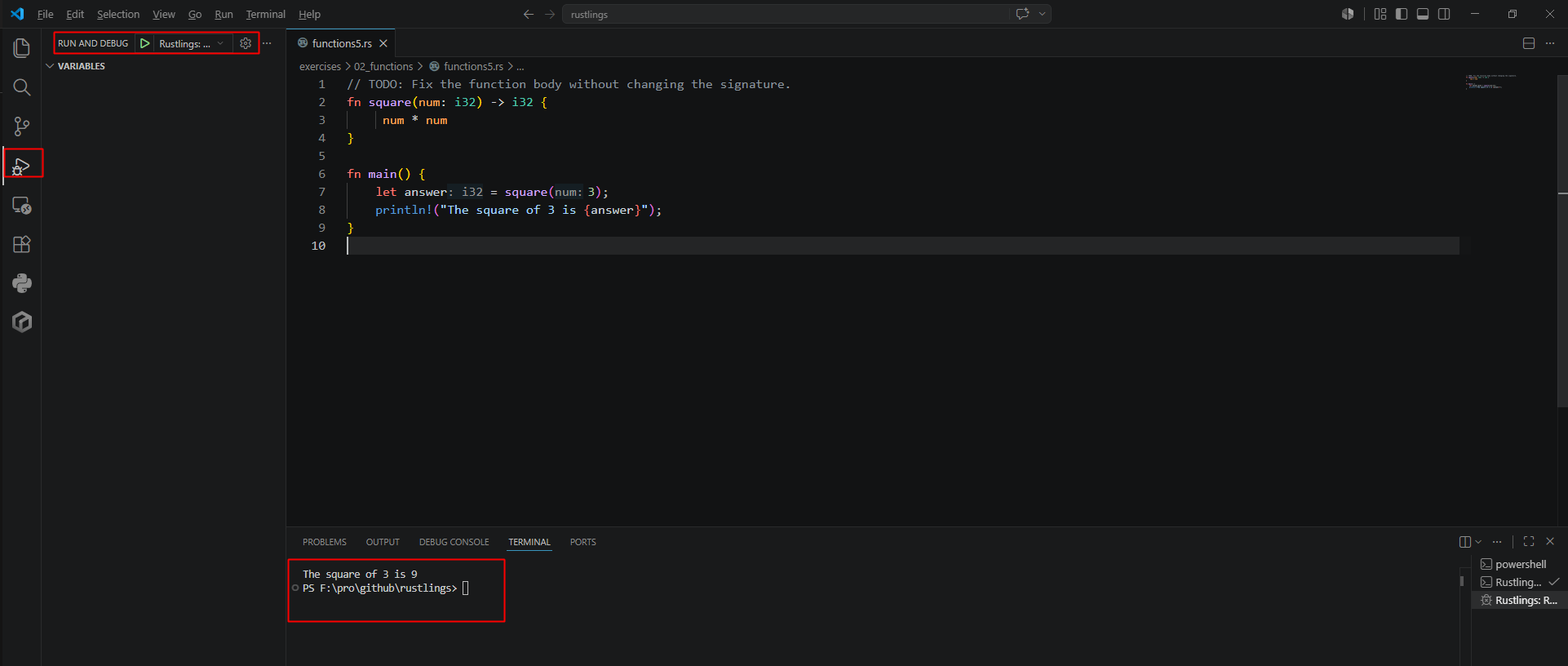Screen dimensions: 1568x666
Task: Click the editor minimap preview
Action: (1491, 82)
